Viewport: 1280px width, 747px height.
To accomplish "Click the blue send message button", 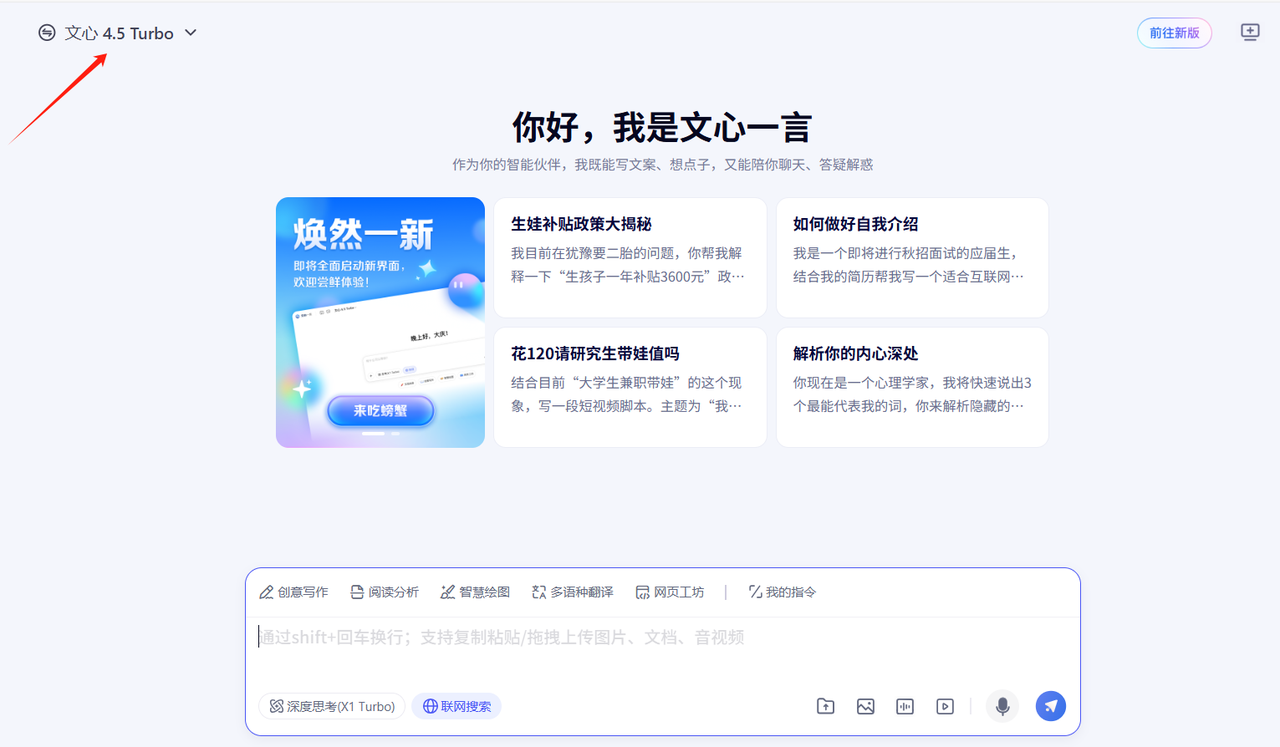I will click(x=1051, y=706).
